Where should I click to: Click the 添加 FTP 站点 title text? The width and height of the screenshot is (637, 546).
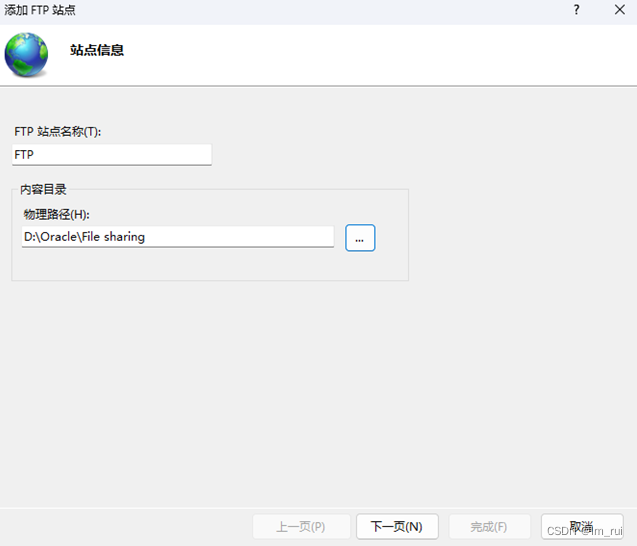(x=40, y=10)
